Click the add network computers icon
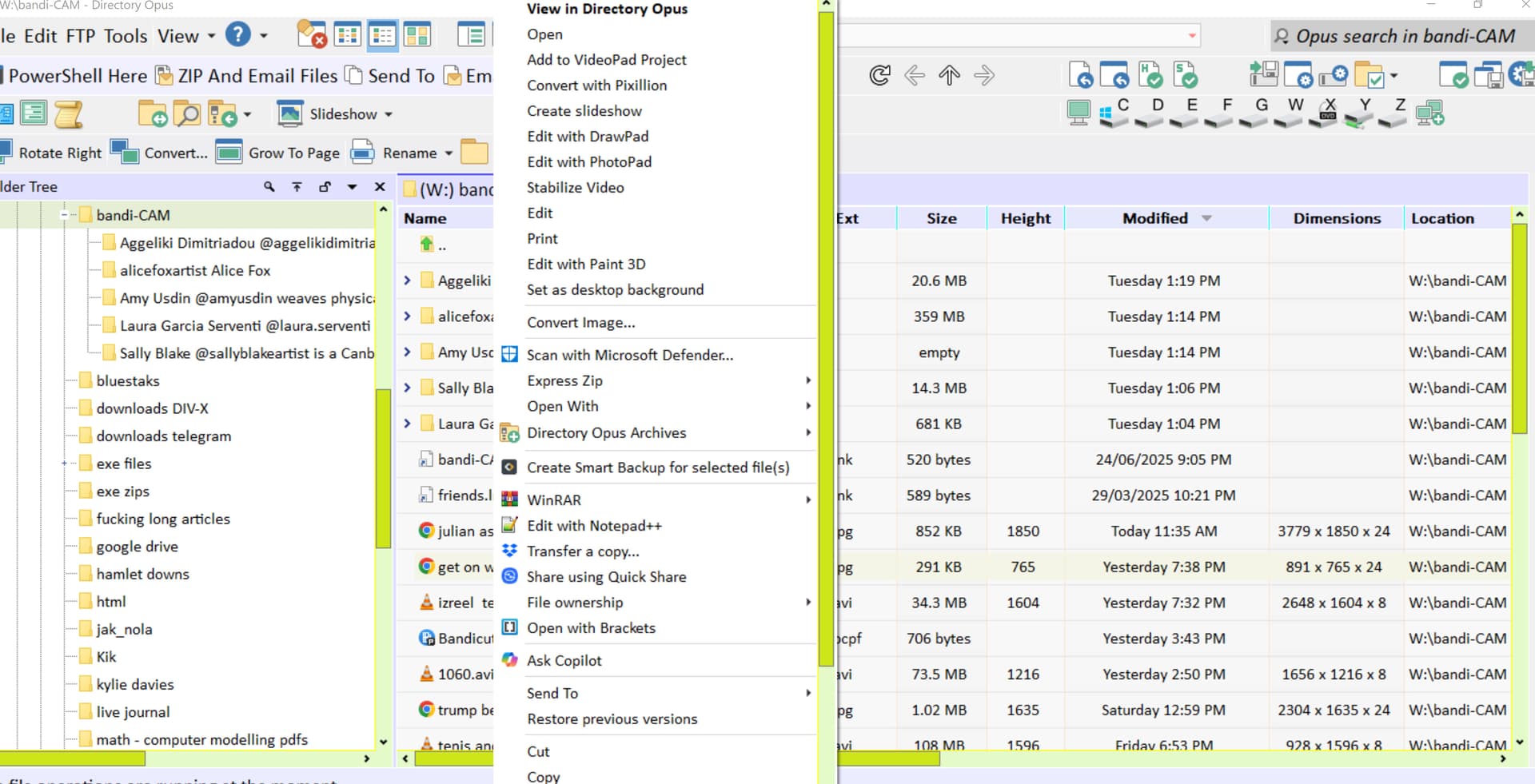Viewport: 1535px width, 784px height. tap(1429, 113)
